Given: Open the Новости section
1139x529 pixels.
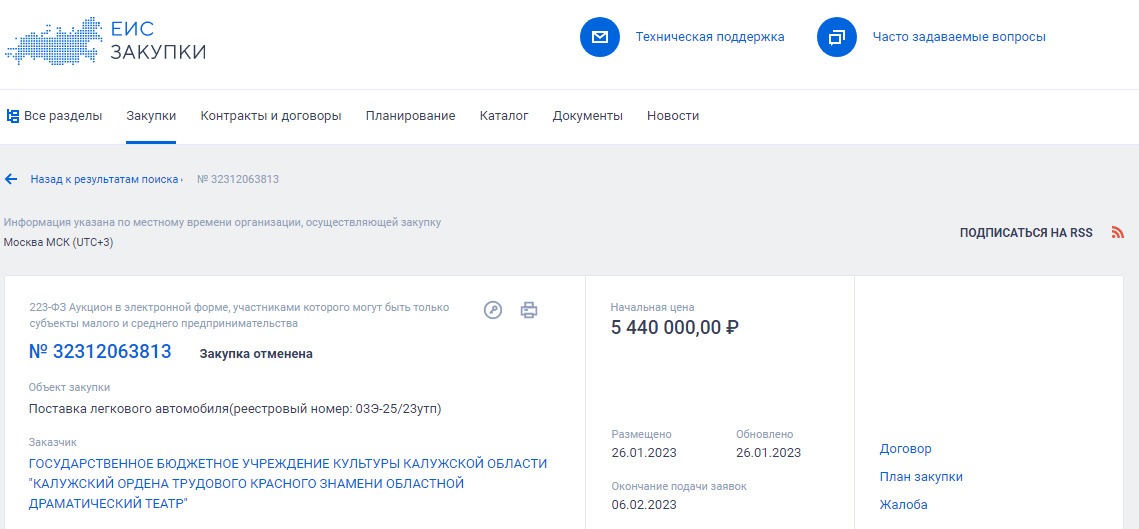Looking at the screenshot, I should (x=673, y=116).
